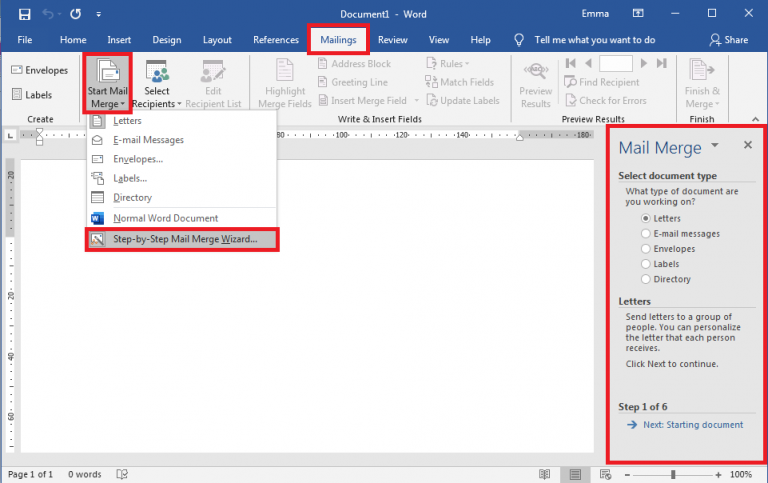
Task: Select the Directory radio button in pane
Action: [x=646, y=279]
